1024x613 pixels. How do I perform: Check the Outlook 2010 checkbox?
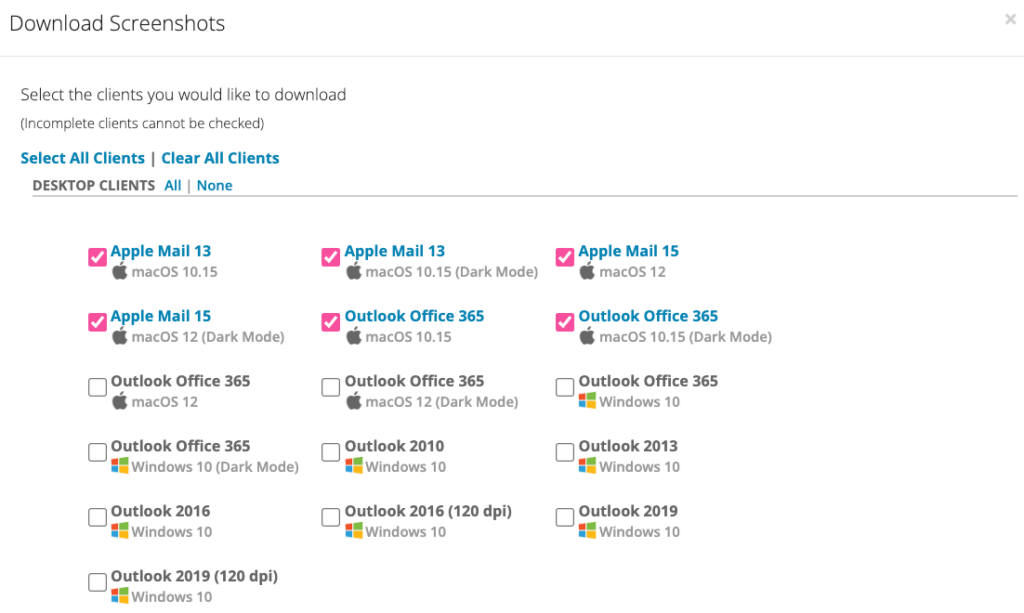point(331,453)
